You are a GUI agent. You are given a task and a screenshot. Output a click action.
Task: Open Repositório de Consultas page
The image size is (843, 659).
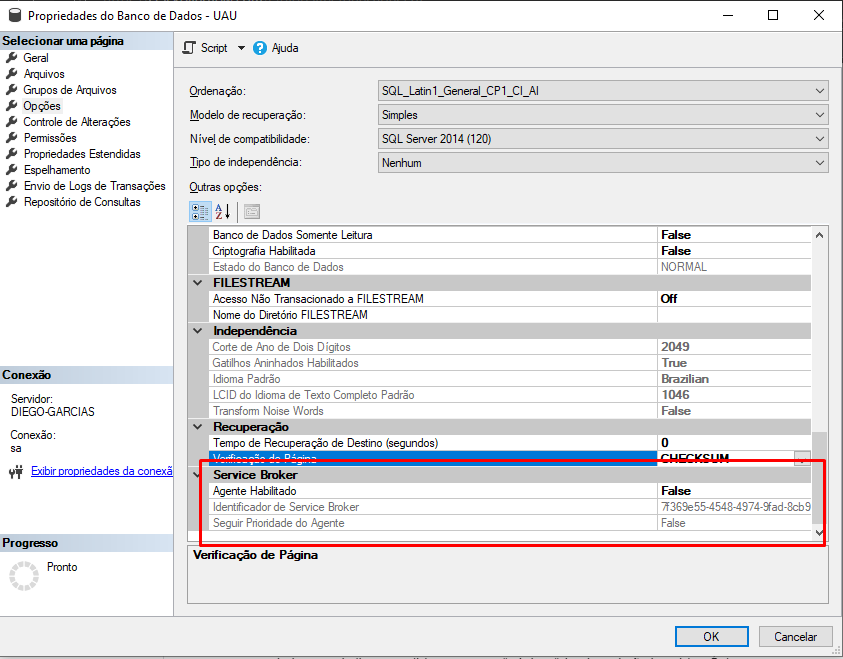click(82, 202)
